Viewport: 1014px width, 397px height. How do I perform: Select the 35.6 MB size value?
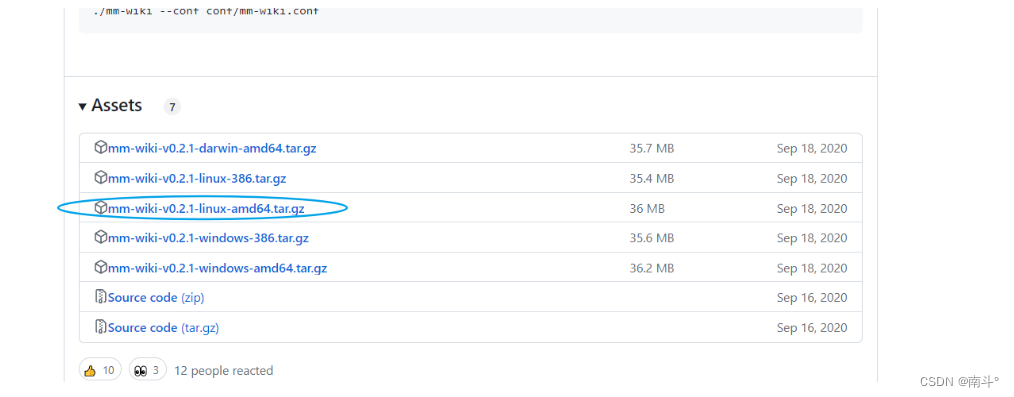[x=652, y=239]
